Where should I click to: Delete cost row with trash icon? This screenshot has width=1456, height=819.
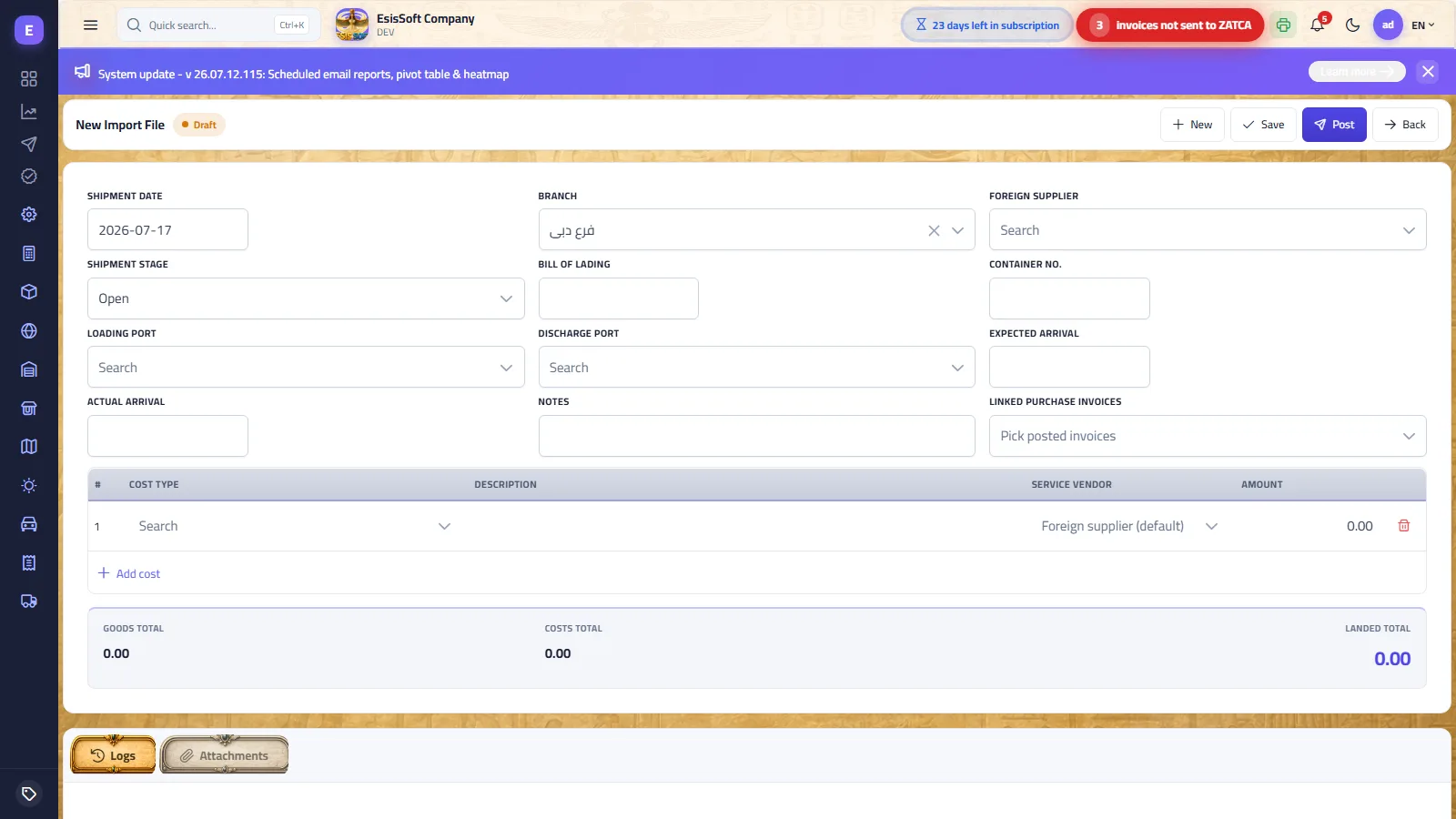point(1404,526)
